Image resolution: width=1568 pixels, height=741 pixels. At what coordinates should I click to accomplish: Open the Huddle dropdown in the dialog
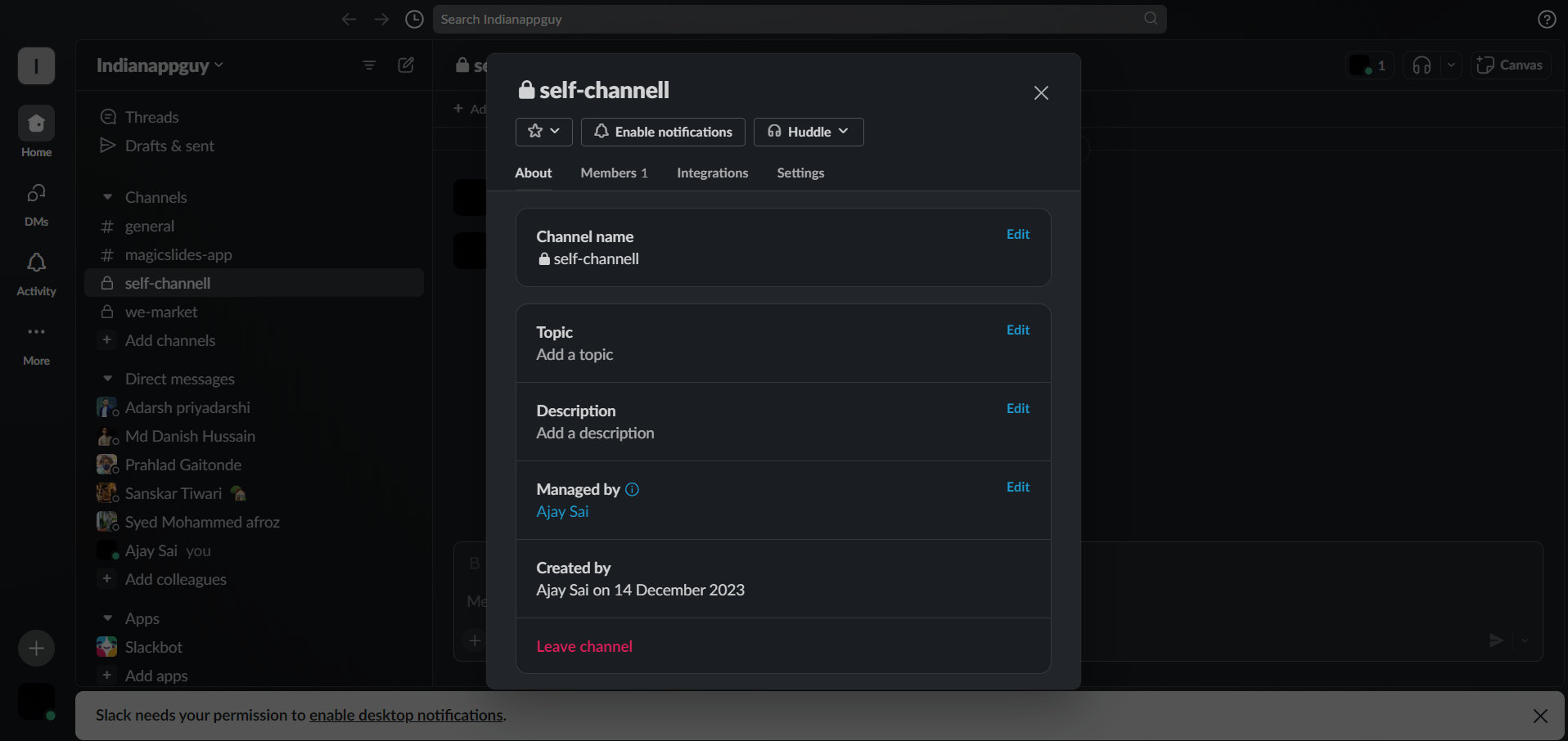(809, 132)
